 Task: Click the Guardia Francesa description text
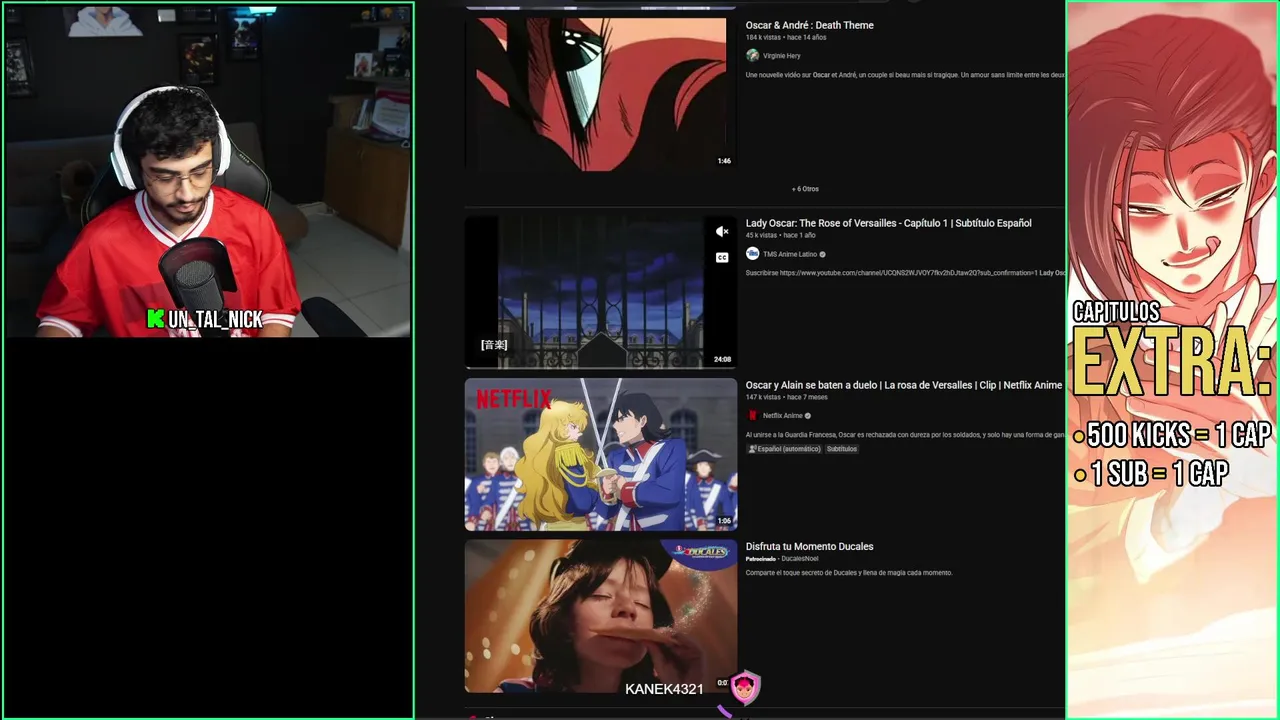tap(905, 435)
